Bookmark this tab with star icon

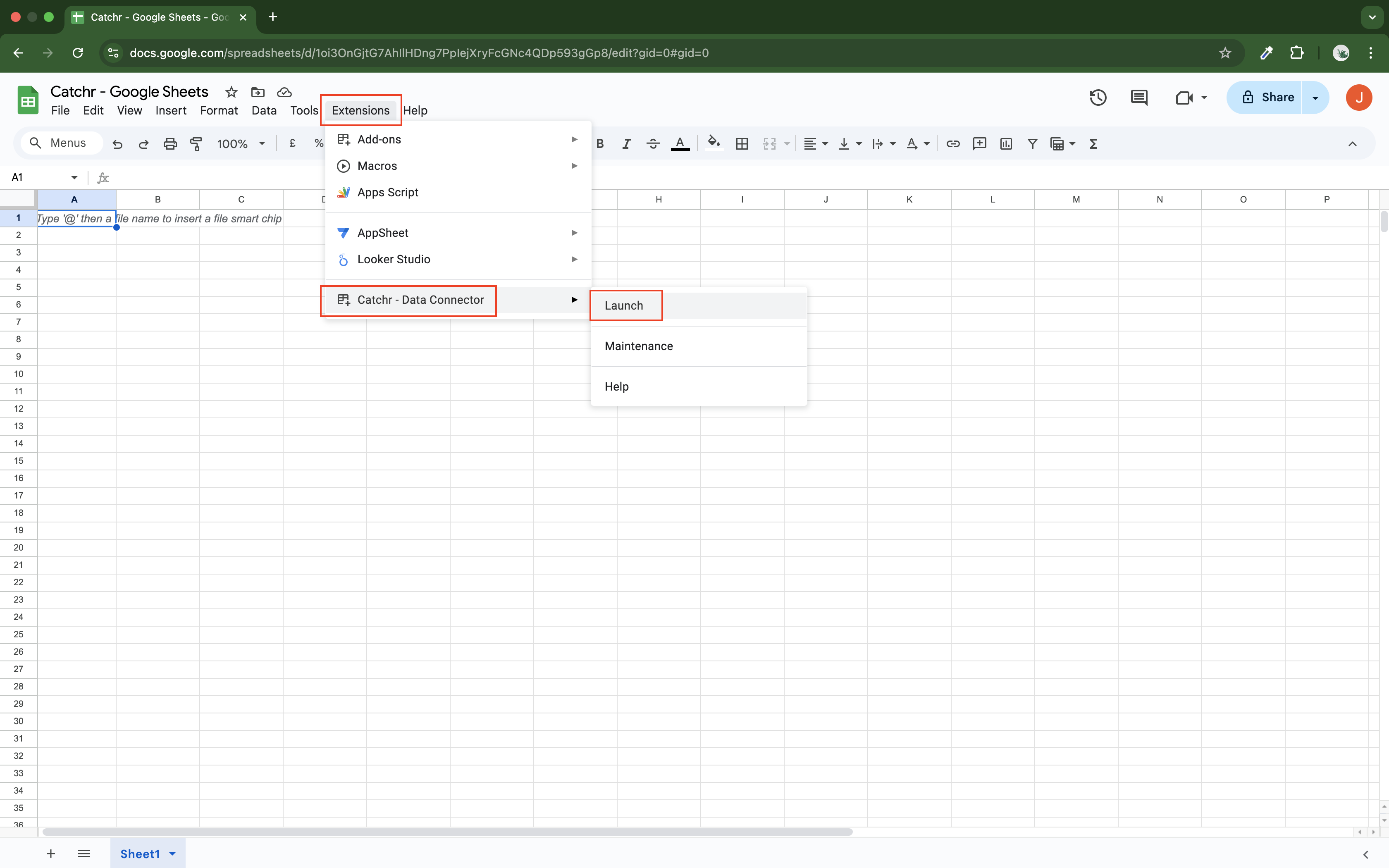pos(1225,53)
